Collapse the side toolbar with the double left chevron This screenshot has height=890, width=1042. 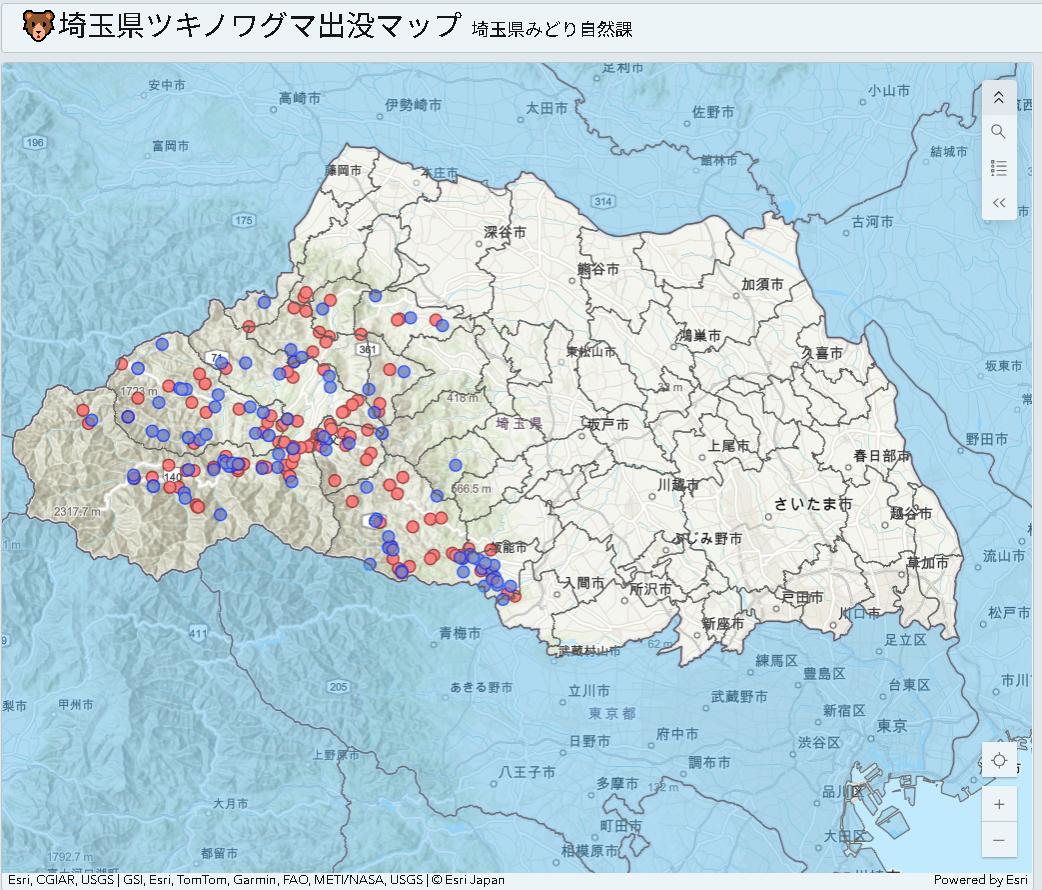pyautogui.click(x=998, y=203)
